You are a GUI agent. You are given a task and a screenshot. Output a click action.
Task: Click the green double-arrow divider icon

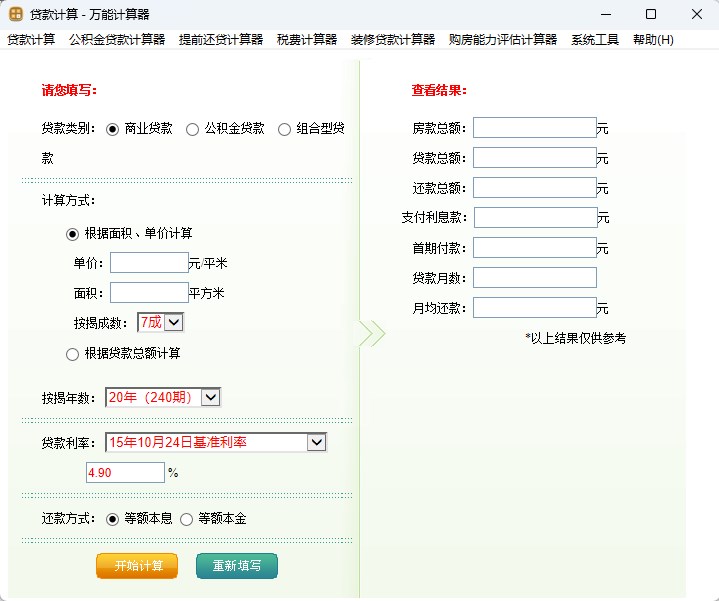(371, 334)
